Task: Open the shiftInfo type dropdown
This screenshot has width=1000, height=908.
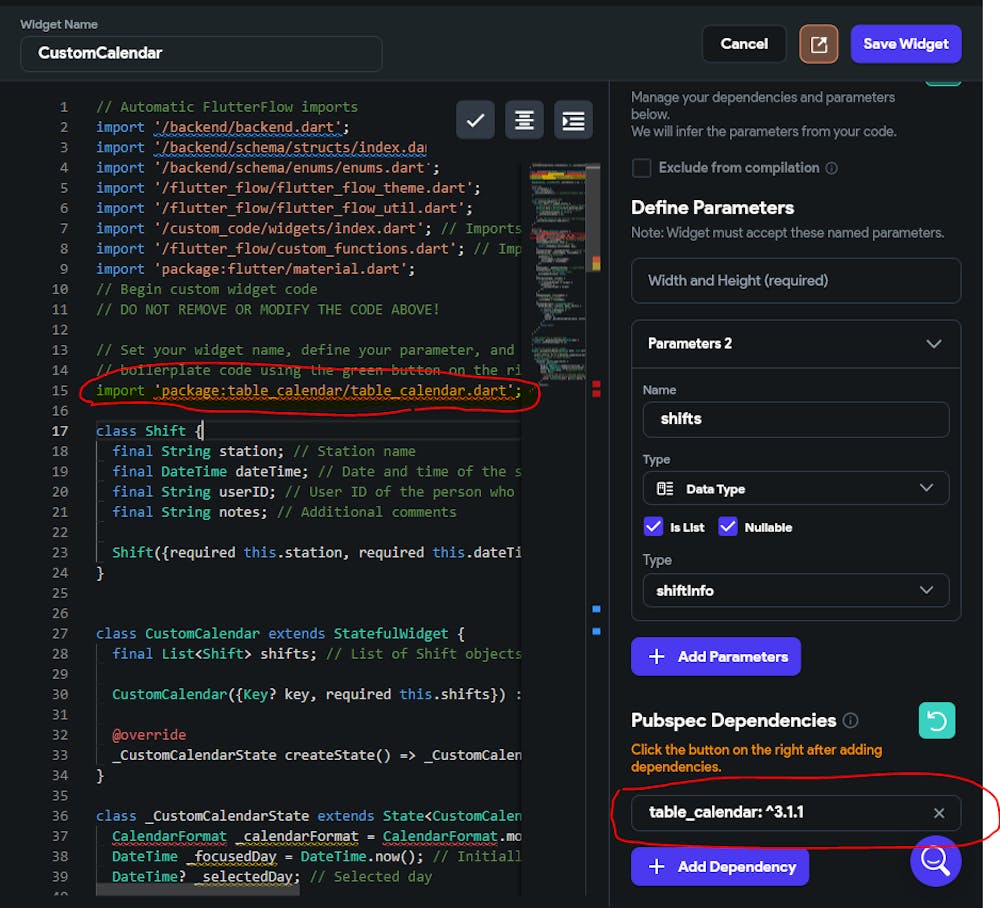Action: 795,590
